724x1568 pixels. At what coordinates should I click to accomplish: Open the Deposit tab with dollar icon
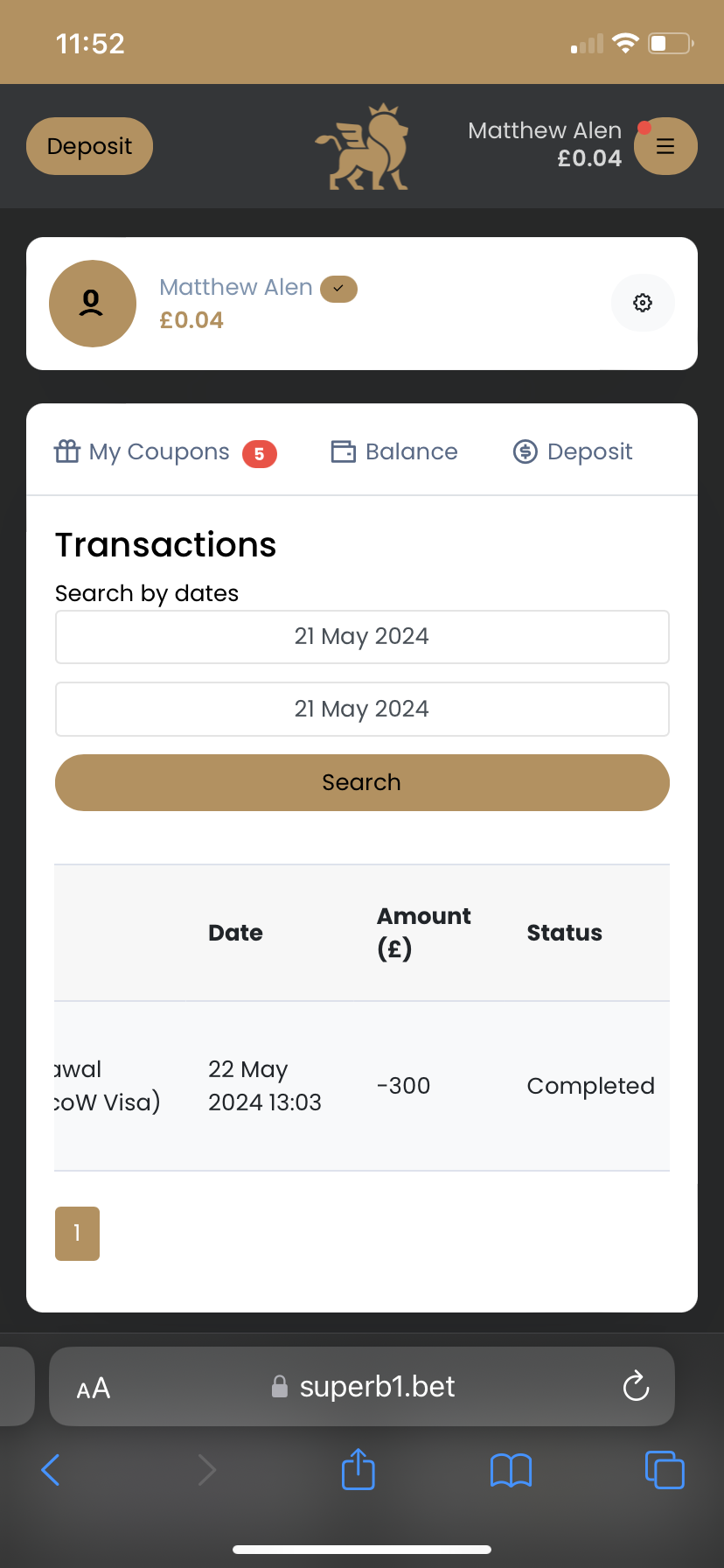tap(573, 452)
